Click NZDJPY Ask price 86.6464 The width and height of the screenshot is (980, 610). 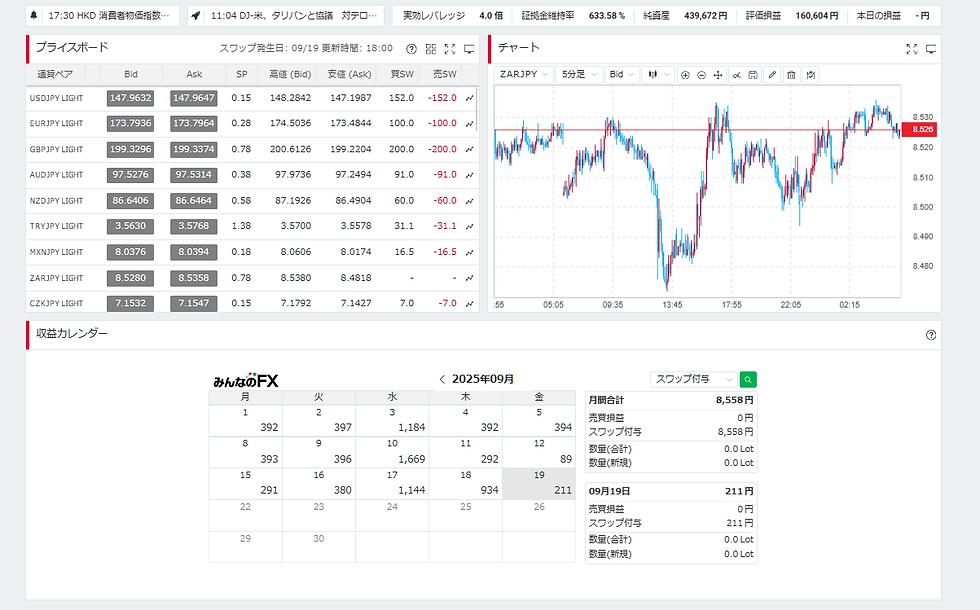(x=194, y=201)
